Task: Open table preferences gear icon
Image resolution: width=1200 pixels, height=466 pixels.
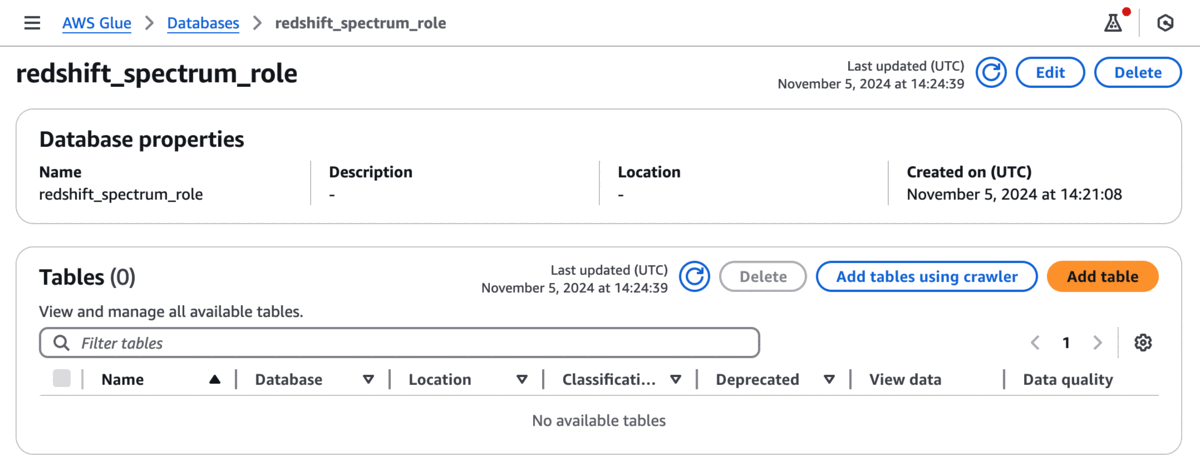Action: (x=1143, y=343)
